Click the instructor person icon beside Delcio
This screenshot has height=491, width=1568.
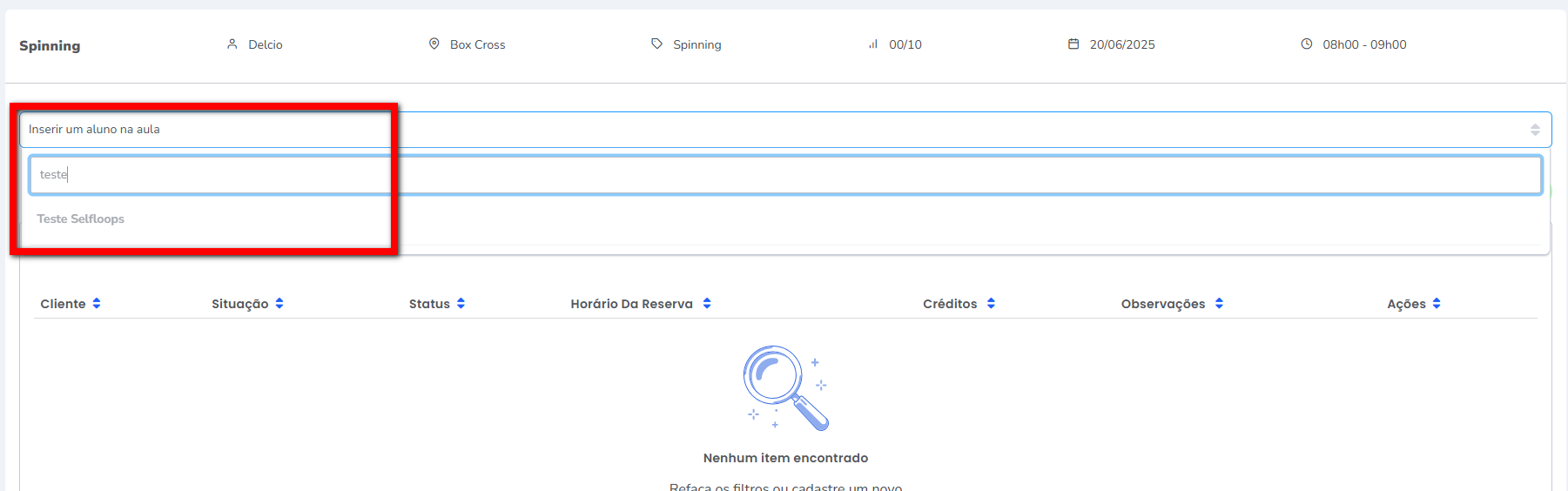232,44
